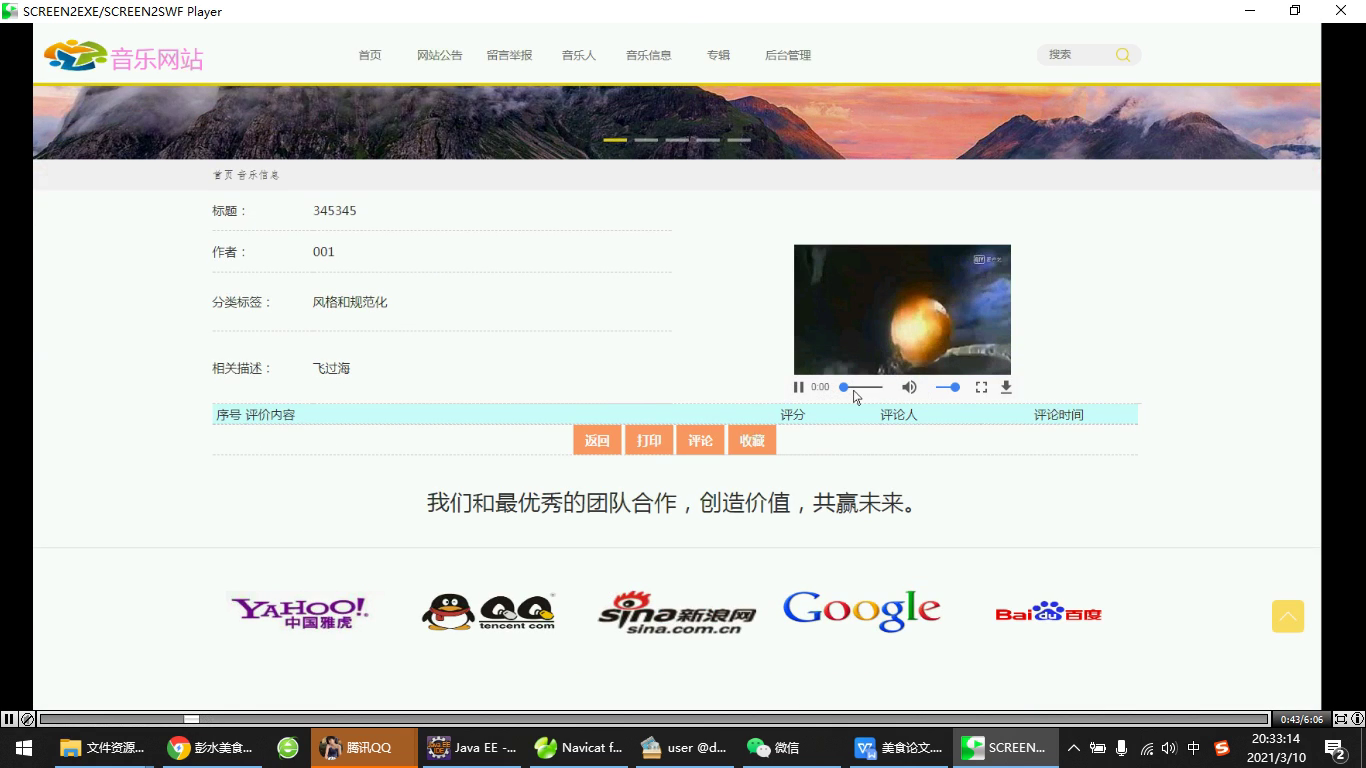Open the video in fullscreen mode
Screen dimensions: 1366x768
pyautogui.click(x=981, y=387)
